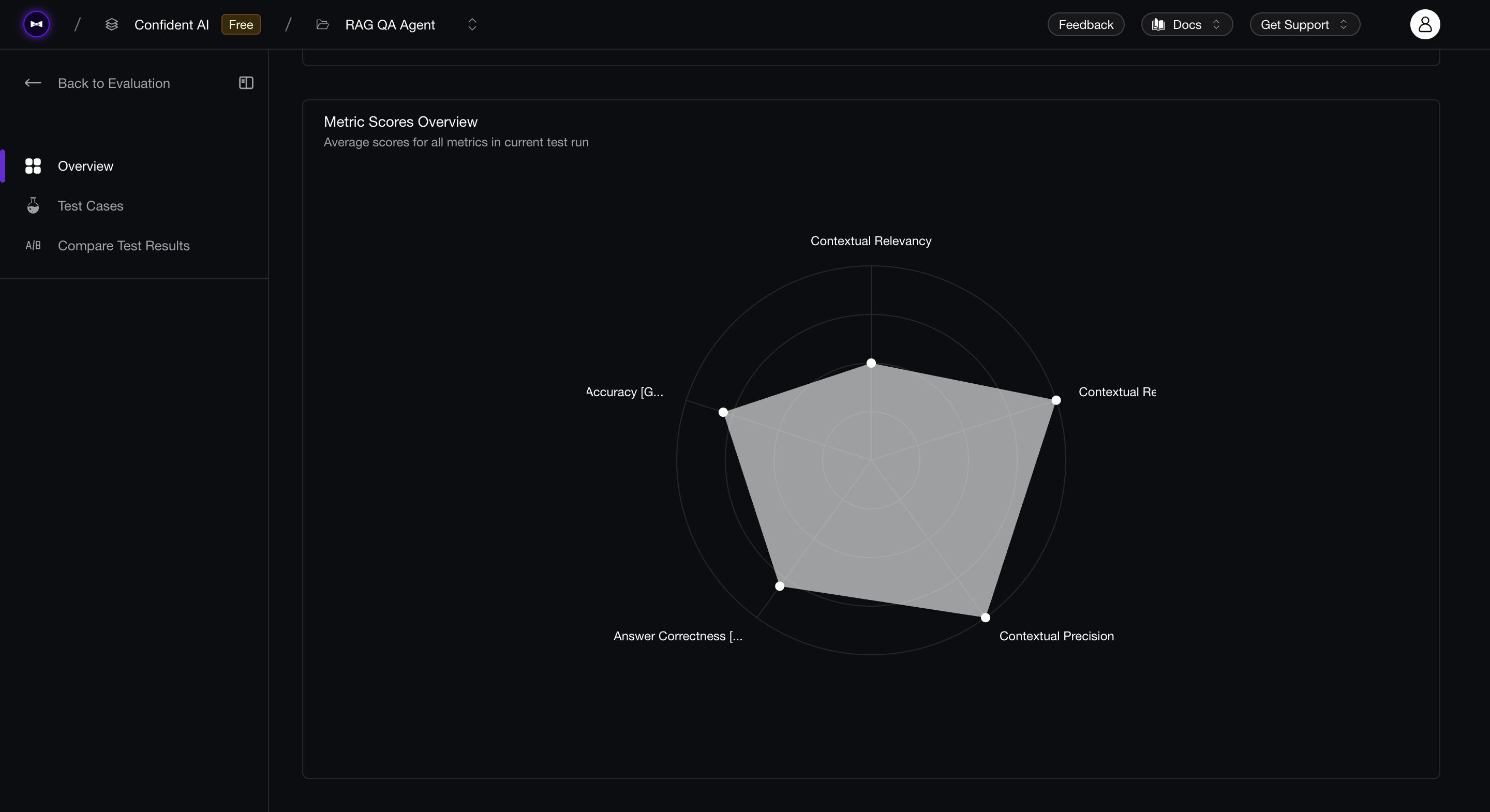The image size is (1490, 812).
Task: Click the Overview grid icon
Action: pyautogui.click(x=33, y=166)
